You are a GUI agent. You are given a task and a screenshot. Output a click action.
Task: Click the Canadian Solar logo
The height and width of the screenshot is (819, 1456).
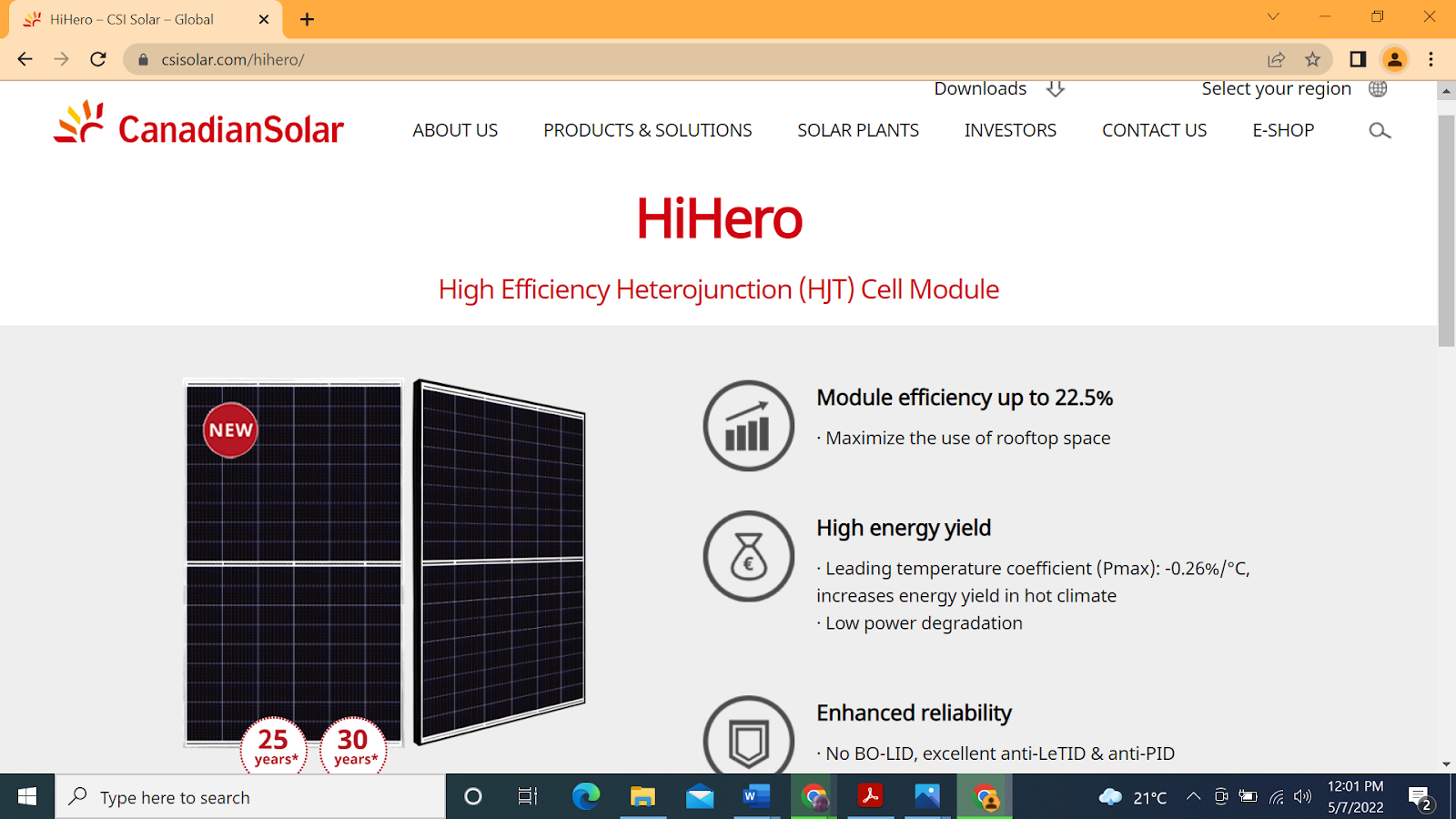(198, 125)
